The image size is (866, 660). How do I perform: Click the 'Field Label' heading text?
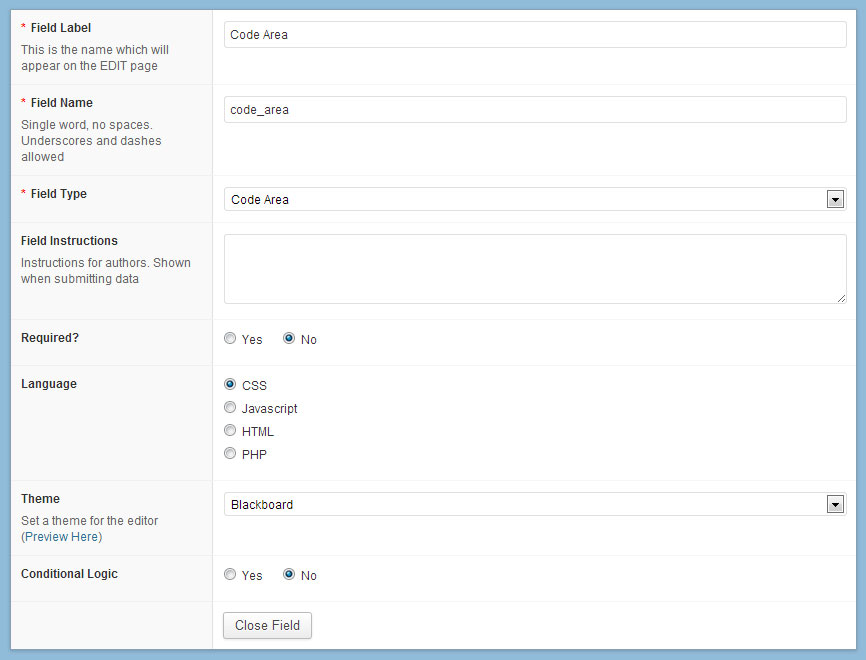[61, 28]
